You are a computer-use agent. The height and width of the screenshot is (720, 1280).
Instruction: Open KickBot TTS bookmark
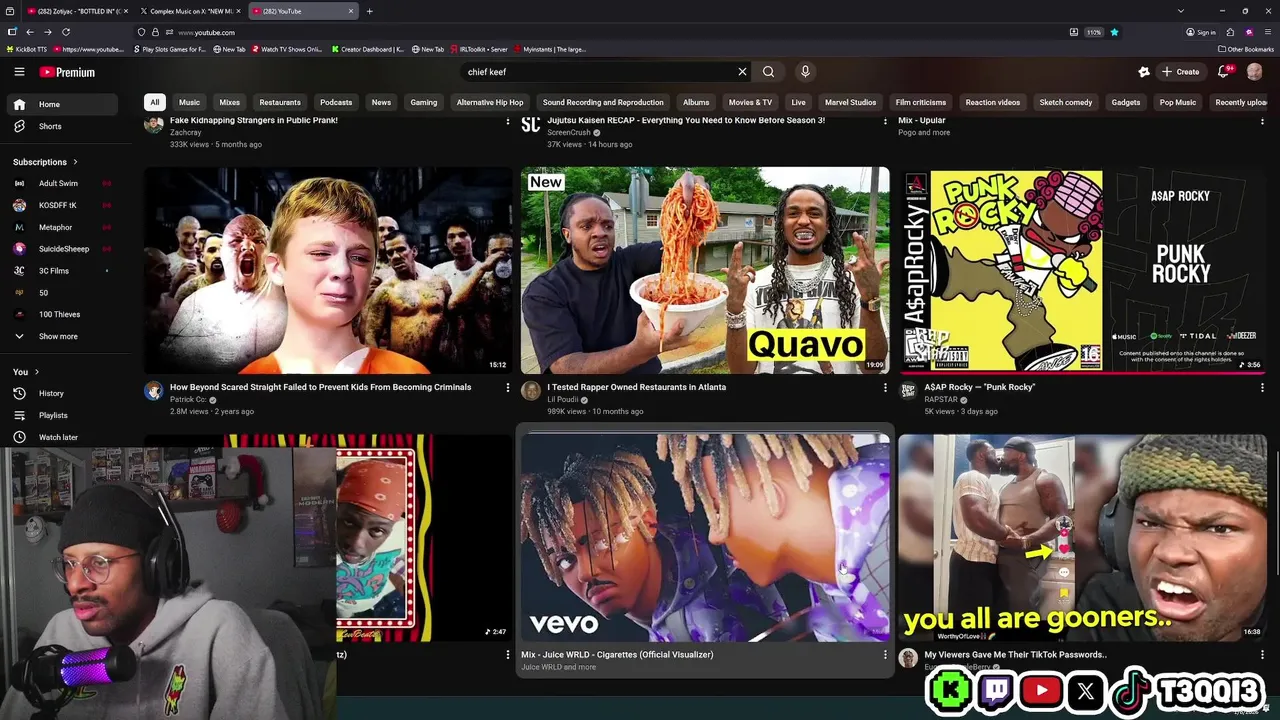click(x=27, y=49)
